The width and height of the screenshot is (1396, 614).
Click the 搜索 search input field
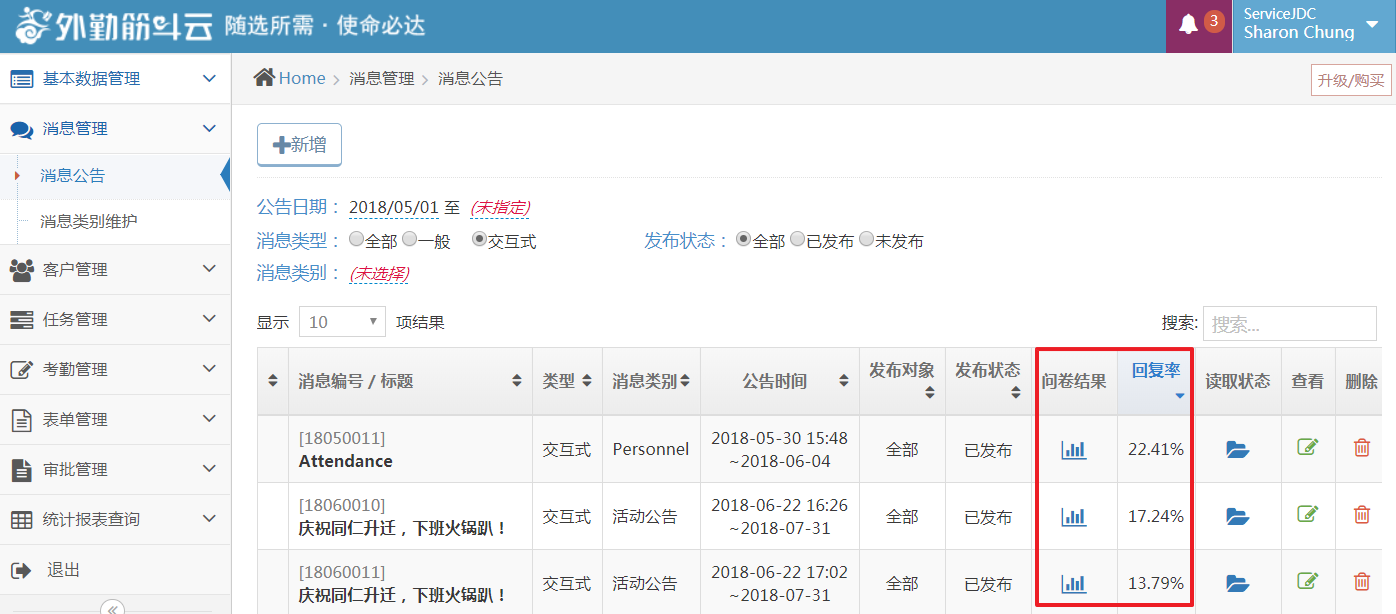[1290, 323]
